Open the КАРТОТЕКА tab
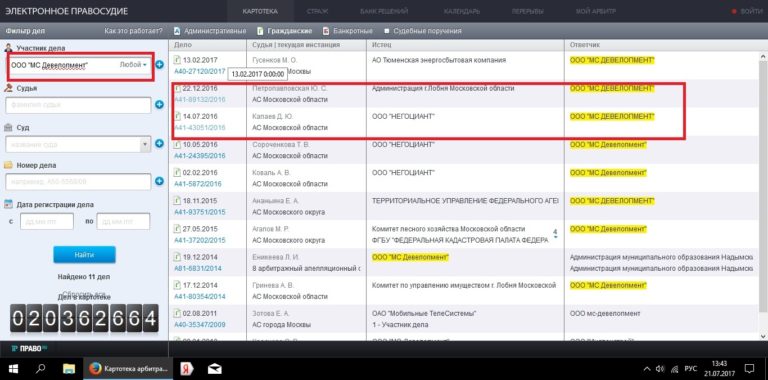Screen dimensions: 768x380 [x=260, y=11]
